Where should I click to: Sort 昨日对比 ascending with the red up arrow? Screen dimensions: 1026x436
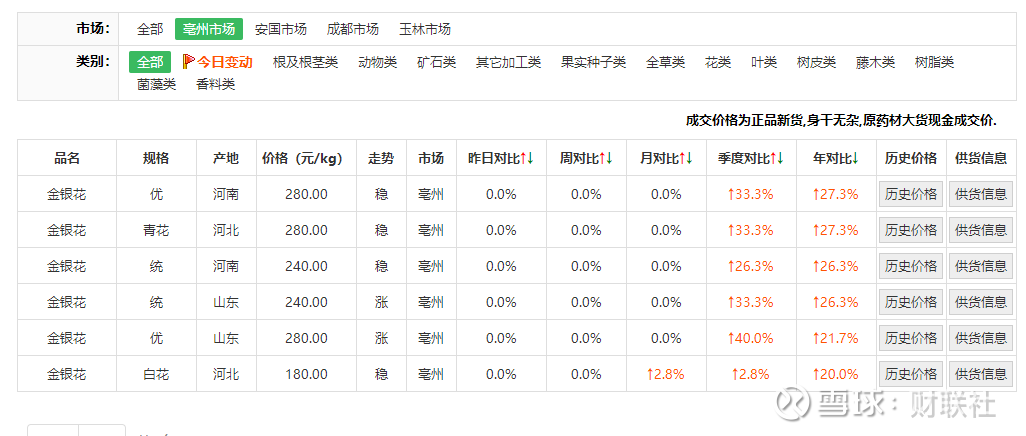tap(525, 158)
